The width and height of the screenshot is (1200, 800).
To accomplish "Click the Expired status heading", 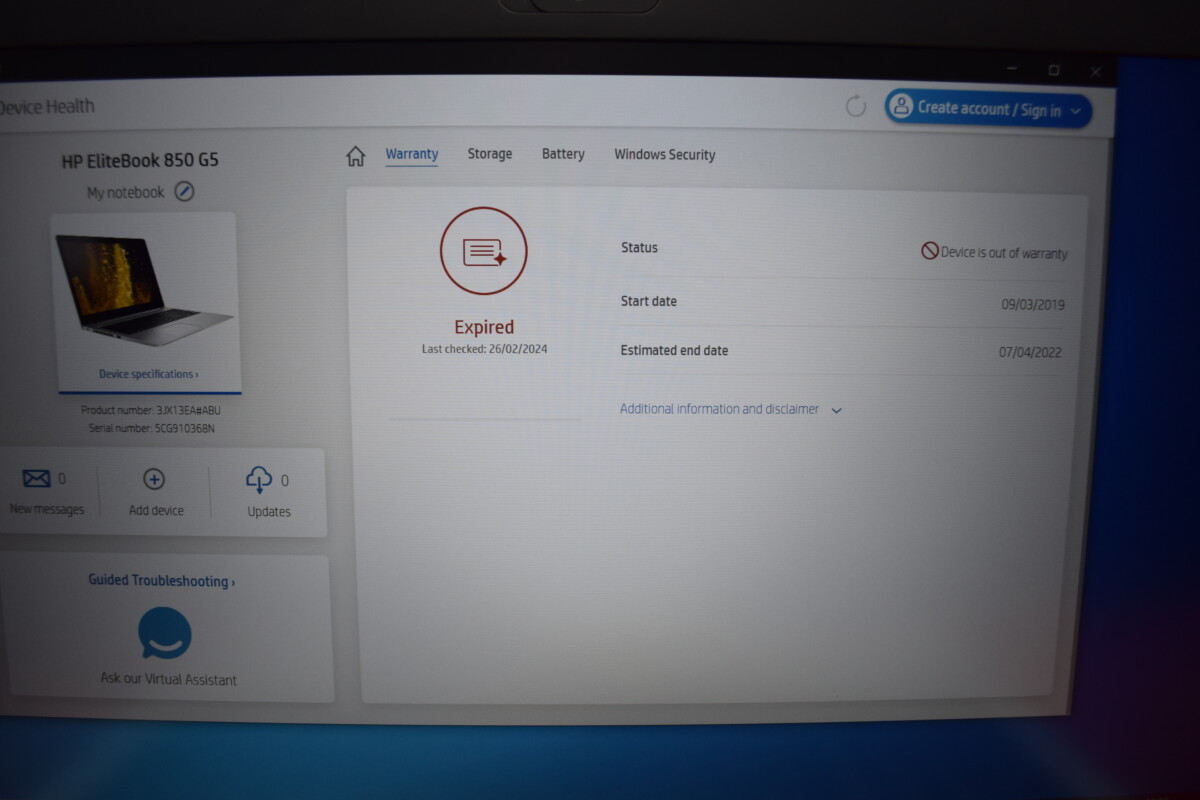I will pos(484,327).
